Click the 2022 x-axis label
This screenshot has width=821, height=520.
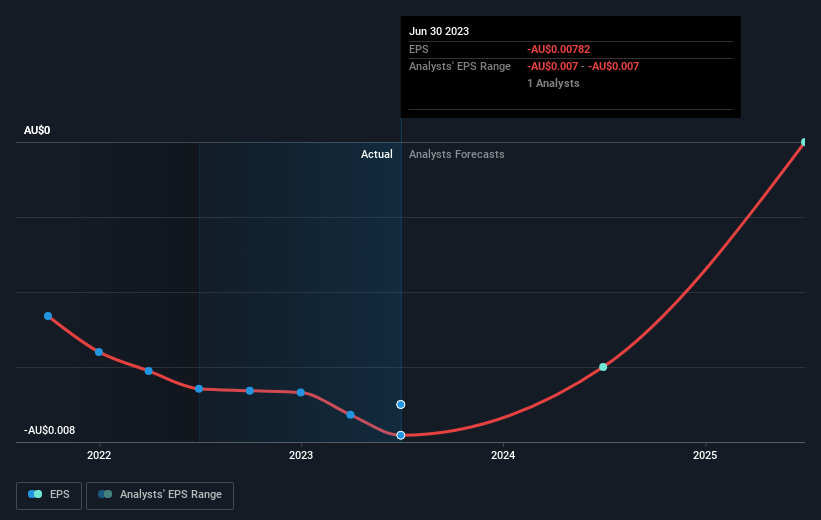pyautogui.click(x=99, y=455)
